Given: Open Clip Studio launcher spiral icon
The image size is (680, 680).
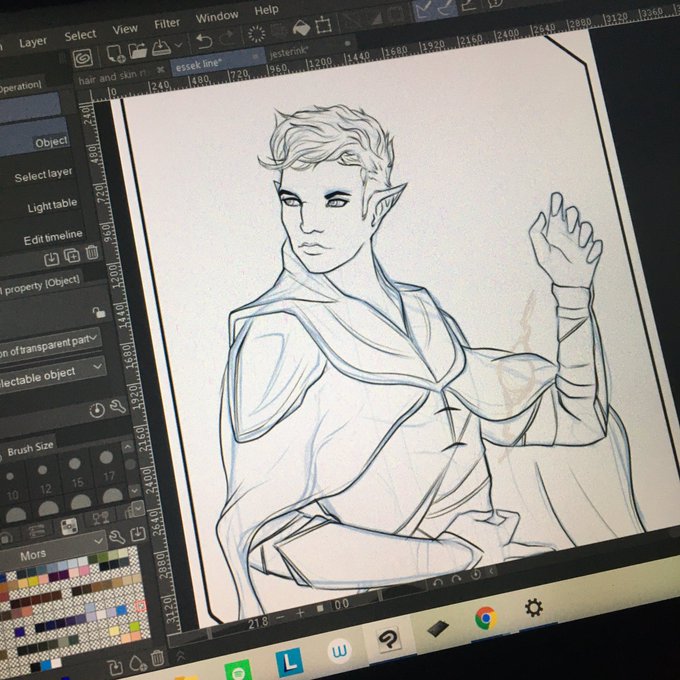Looking at the screenshot, I should coord(82,58).
